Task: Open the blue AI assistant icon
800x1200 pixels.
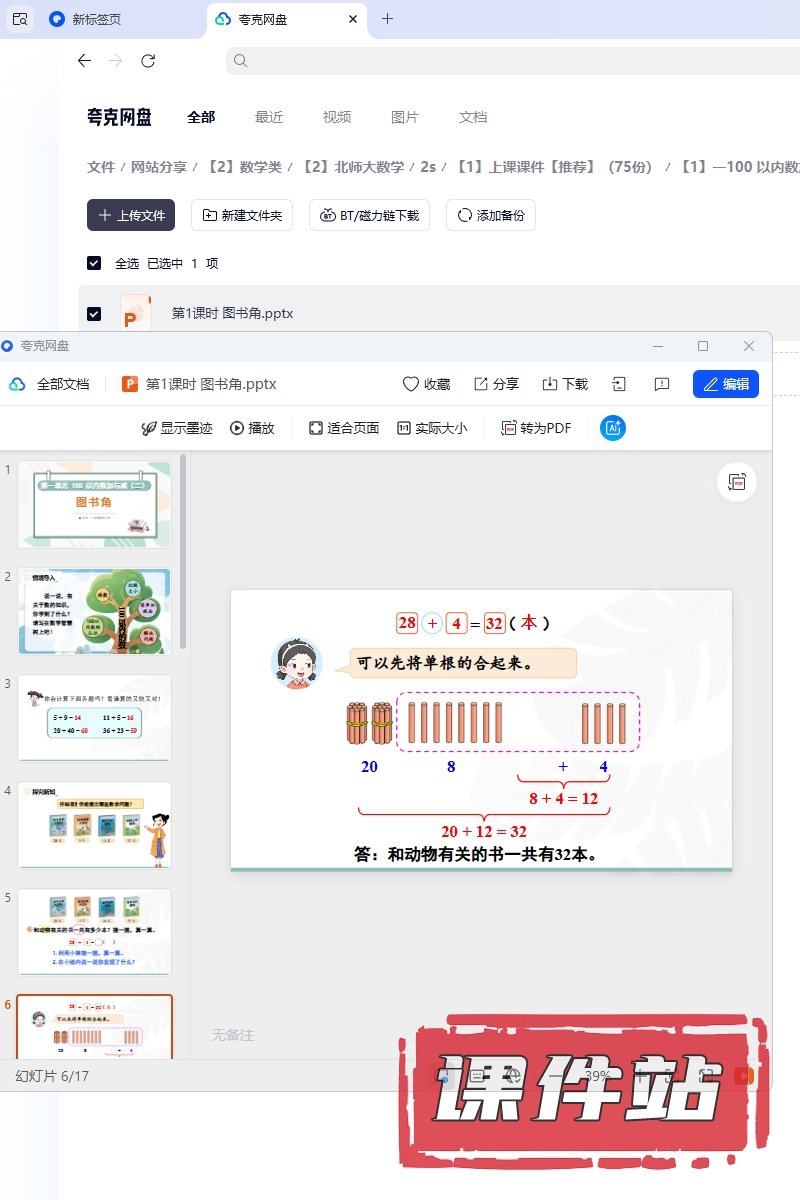Action: point(612,428)
